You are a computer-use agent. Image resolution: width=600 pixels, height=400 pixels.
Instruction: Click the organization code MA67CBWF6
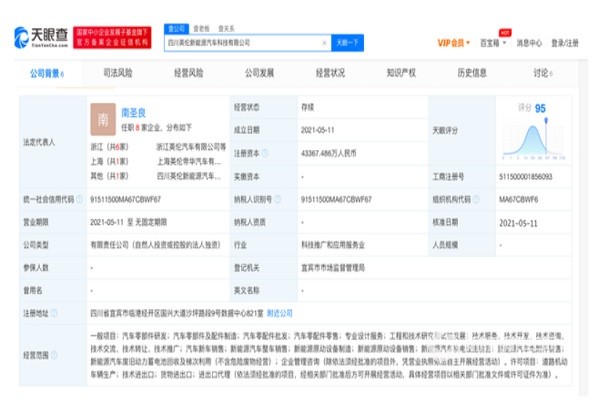click(x=518, y=199)
